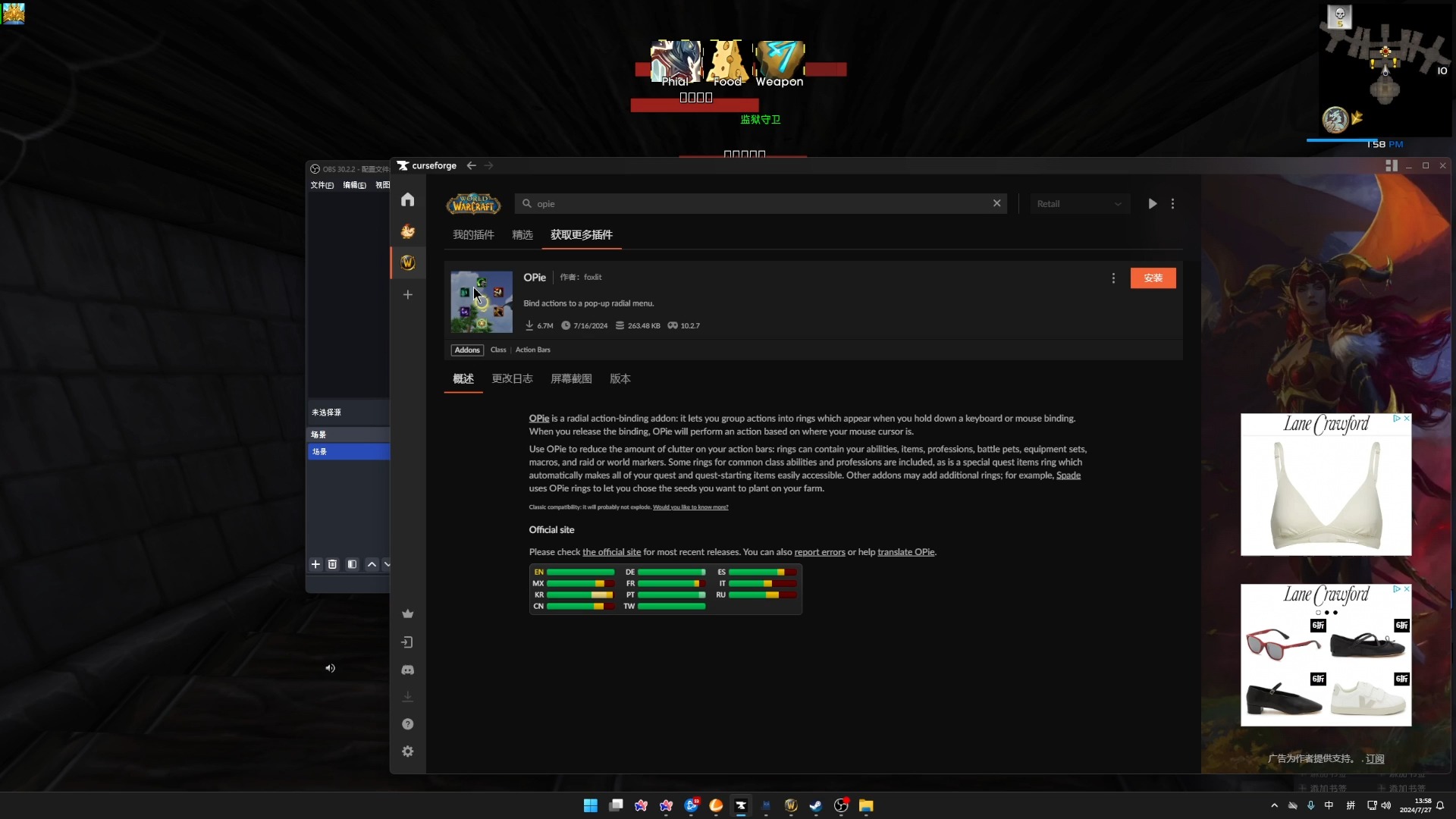The height and width of the screenshot is (819, 1456).
Task: Switch to the 精选 tab
Action: coord(522,235)
